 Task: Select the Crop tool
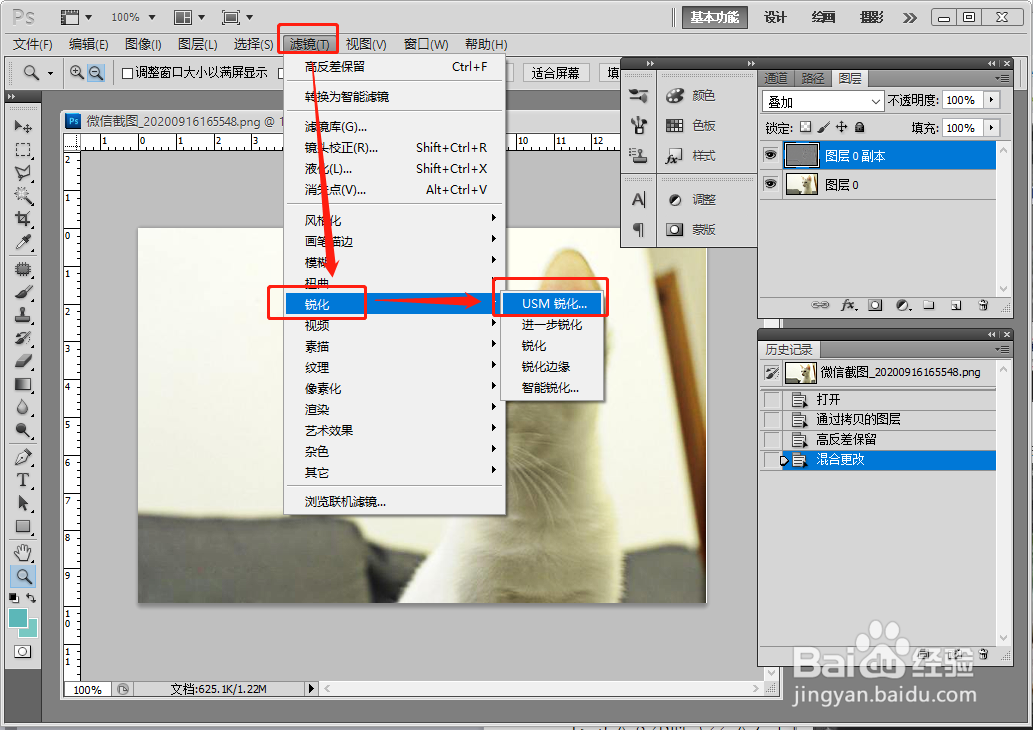[23, 219]
